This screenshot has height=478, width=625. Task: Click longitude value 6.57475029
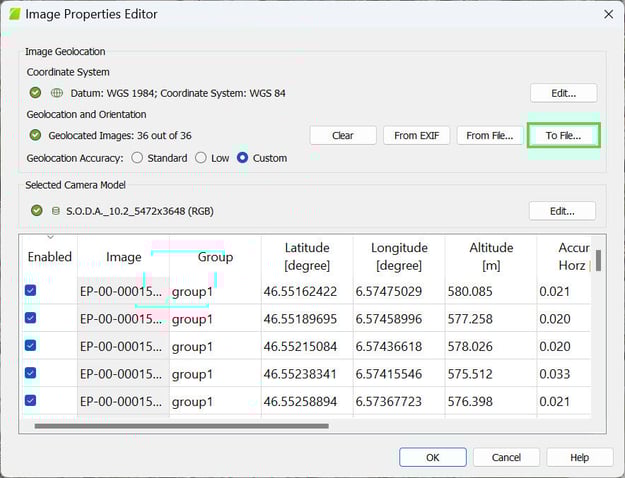tap(389, 291)
